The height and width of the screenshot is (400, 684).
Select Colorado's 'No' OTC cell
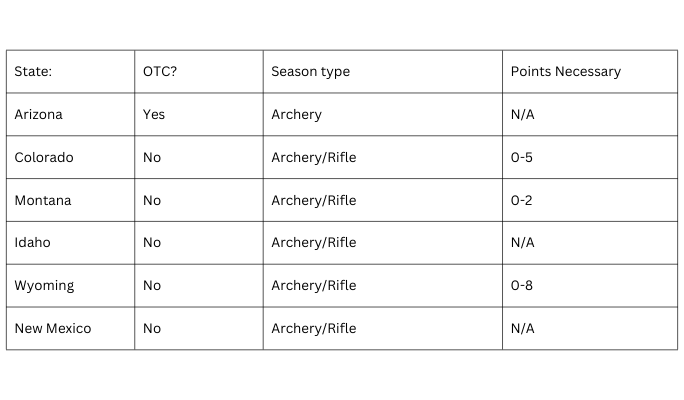152,158
